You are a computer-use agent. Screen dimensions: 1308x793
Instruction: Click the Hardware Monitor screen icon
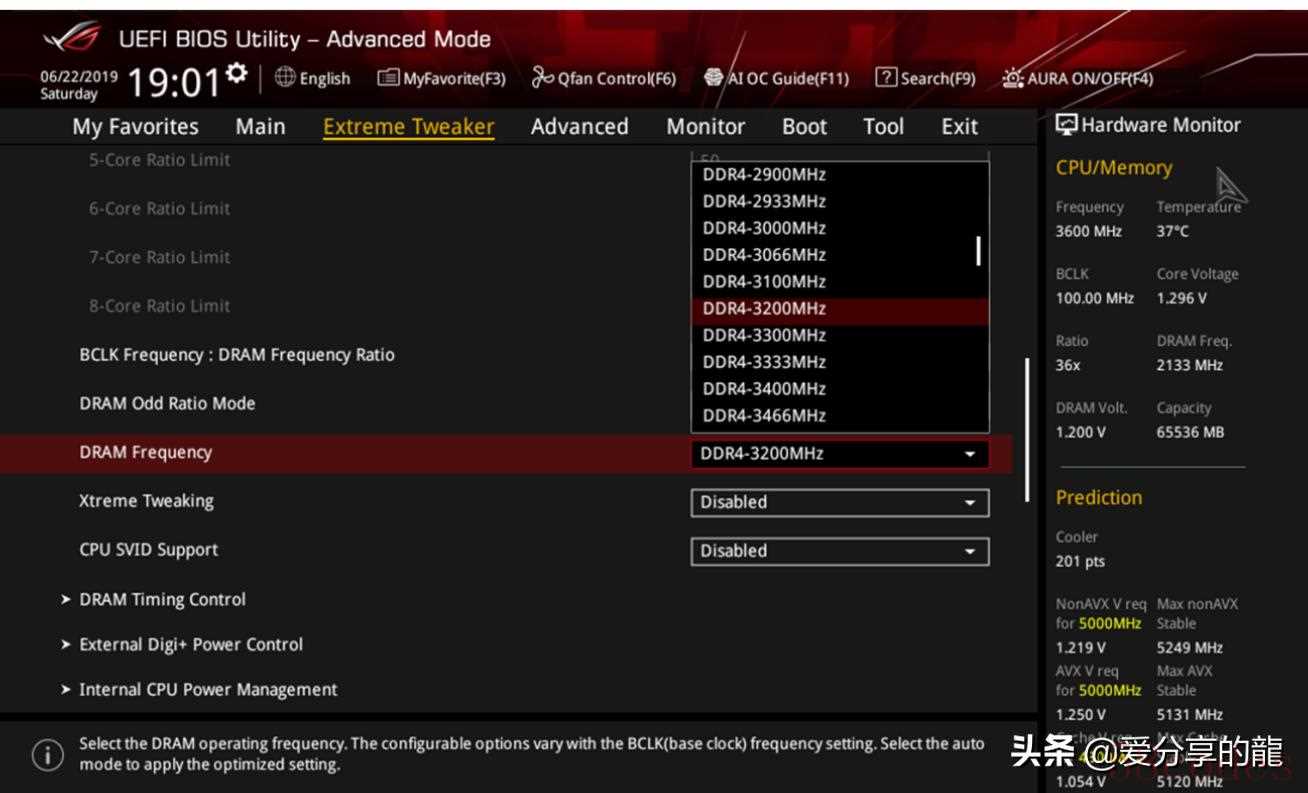pos(1067,125)
